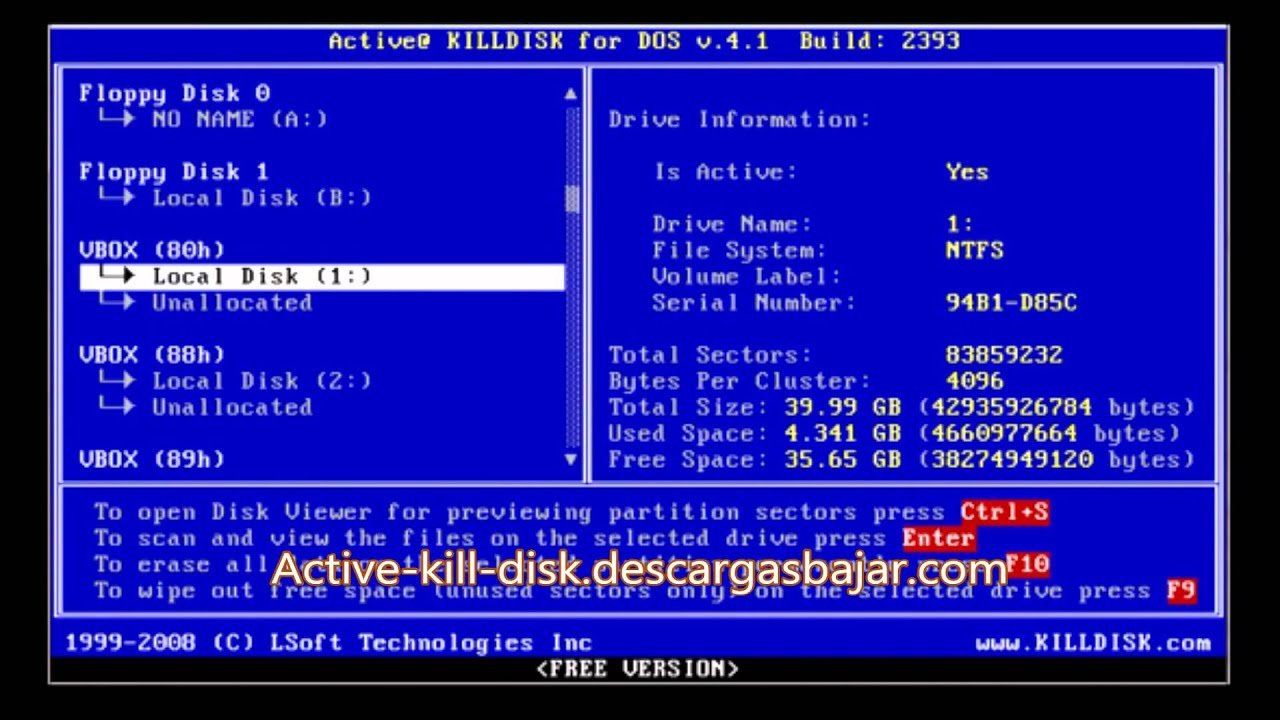Select Unallocated space under VBOX (88h)

point(232,407)
